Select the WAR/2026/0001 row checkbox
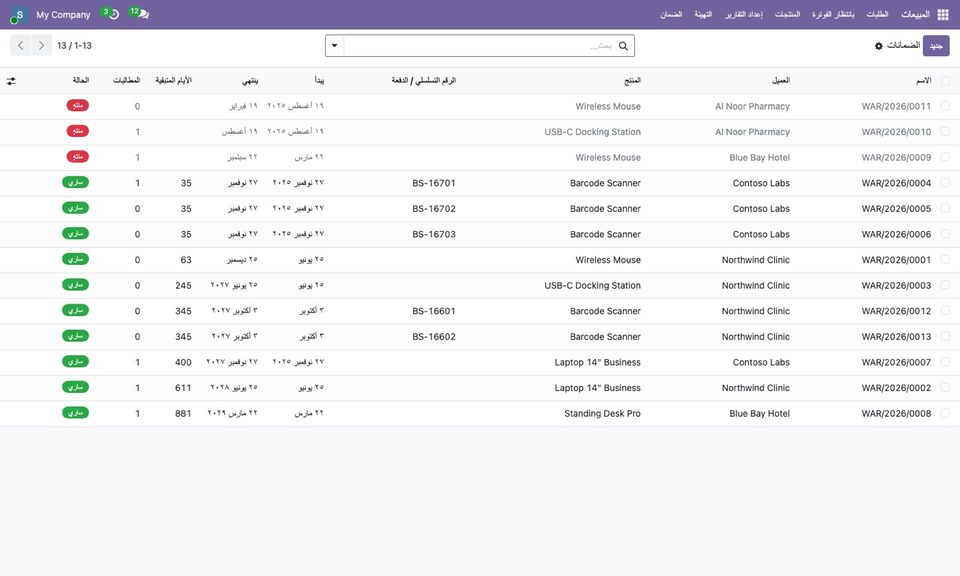Viewport: 960px width, 576px height. pyautogui.click(x=945, y=260)
